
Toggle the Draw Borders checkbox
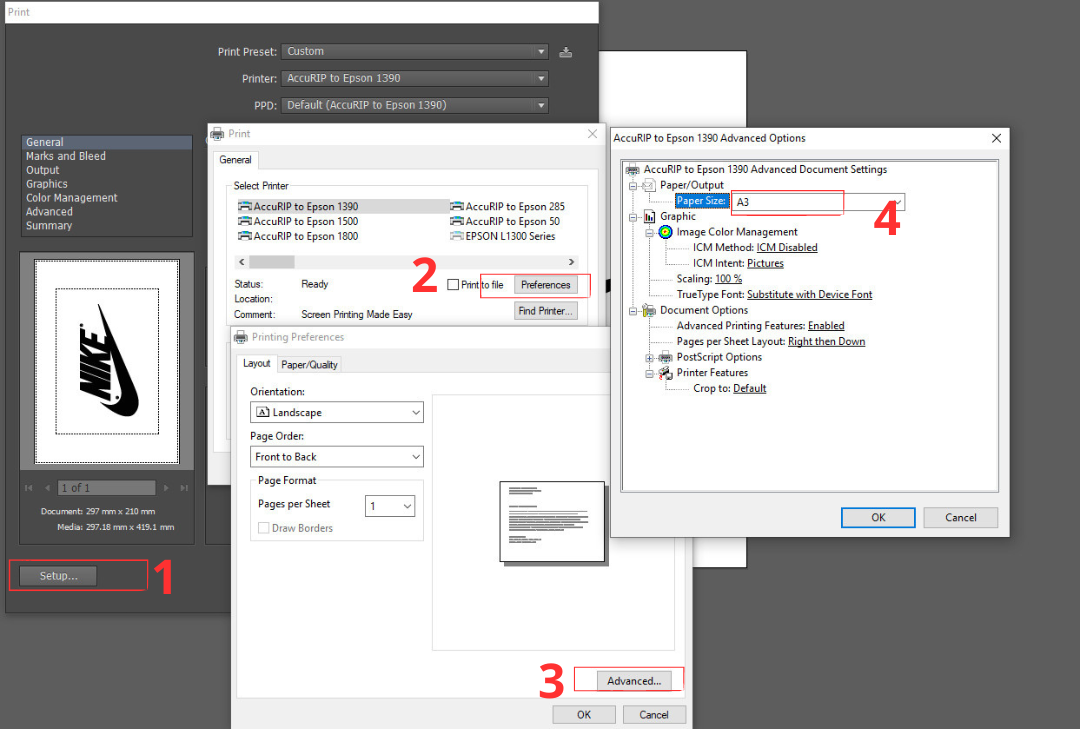263,528
